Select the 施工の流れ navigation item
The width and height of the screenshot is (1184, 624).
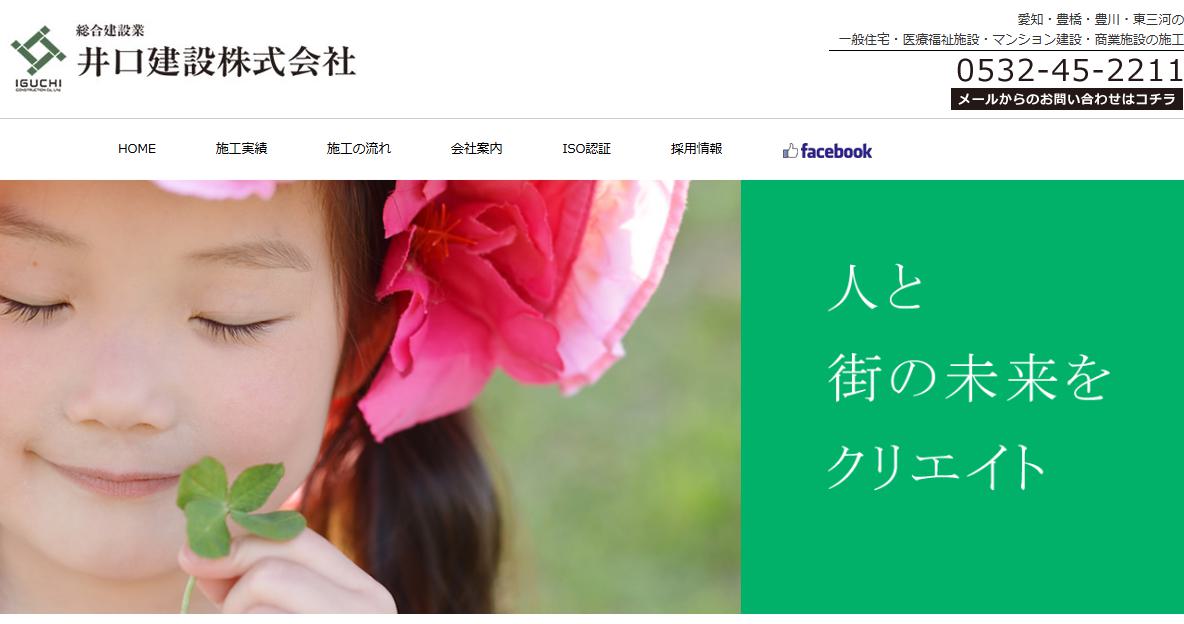359,149
